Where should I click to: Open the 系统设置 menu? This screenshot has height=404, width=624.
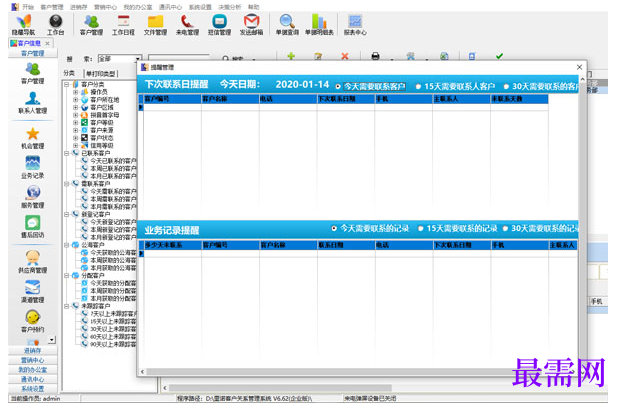[x=200, y=7]
